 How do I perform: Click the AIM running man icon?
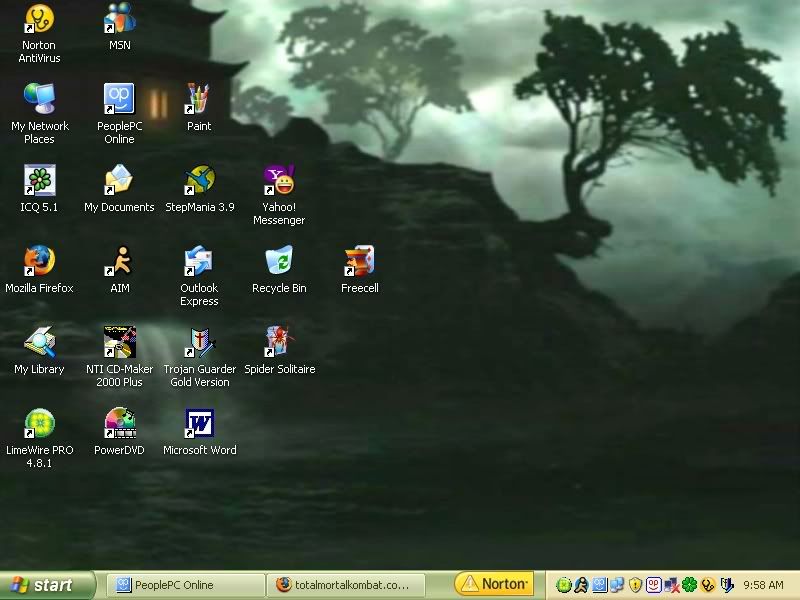point(119,261)
